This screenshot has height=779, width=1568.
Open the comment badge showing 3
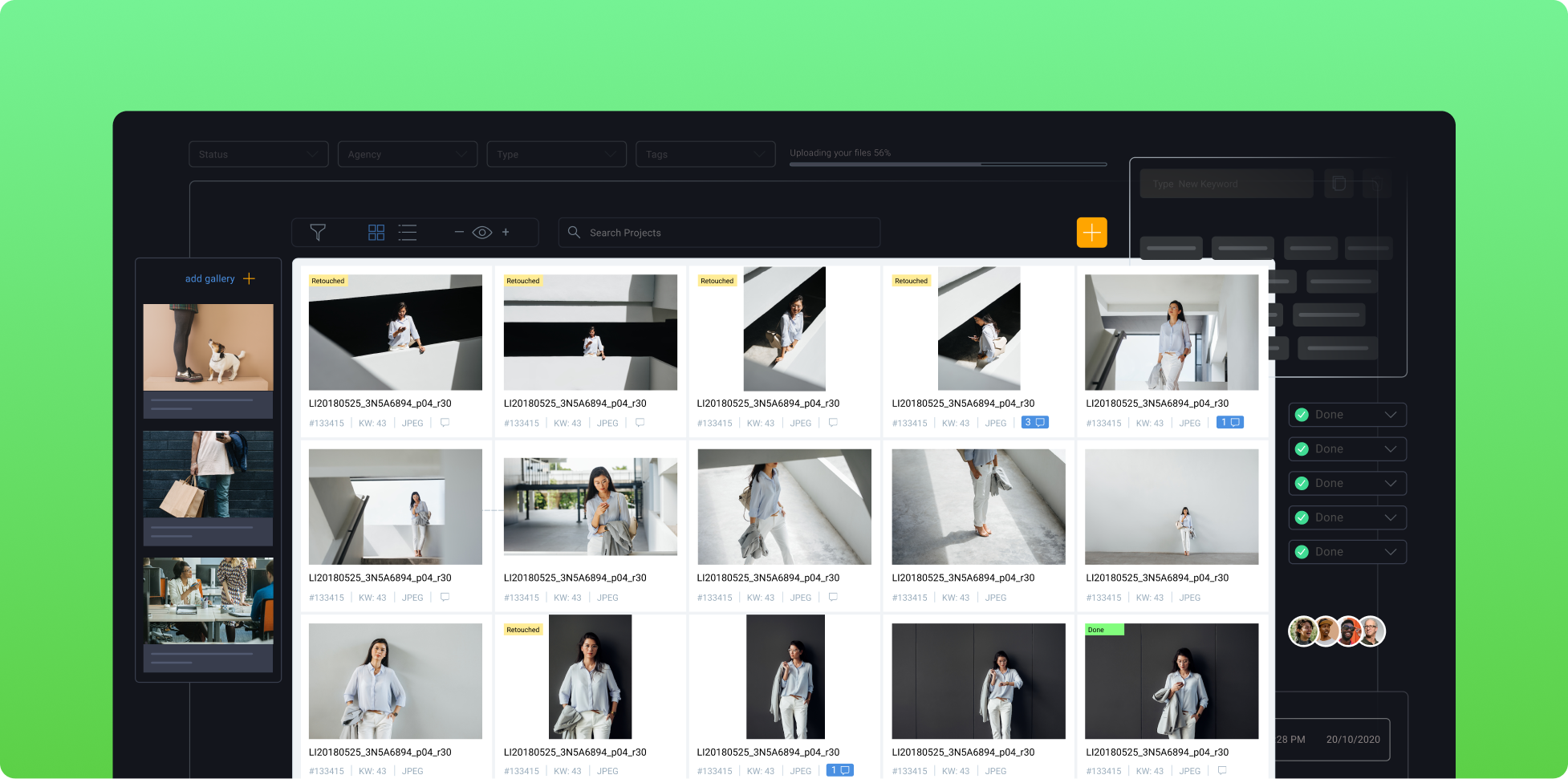pos(1034,422)
